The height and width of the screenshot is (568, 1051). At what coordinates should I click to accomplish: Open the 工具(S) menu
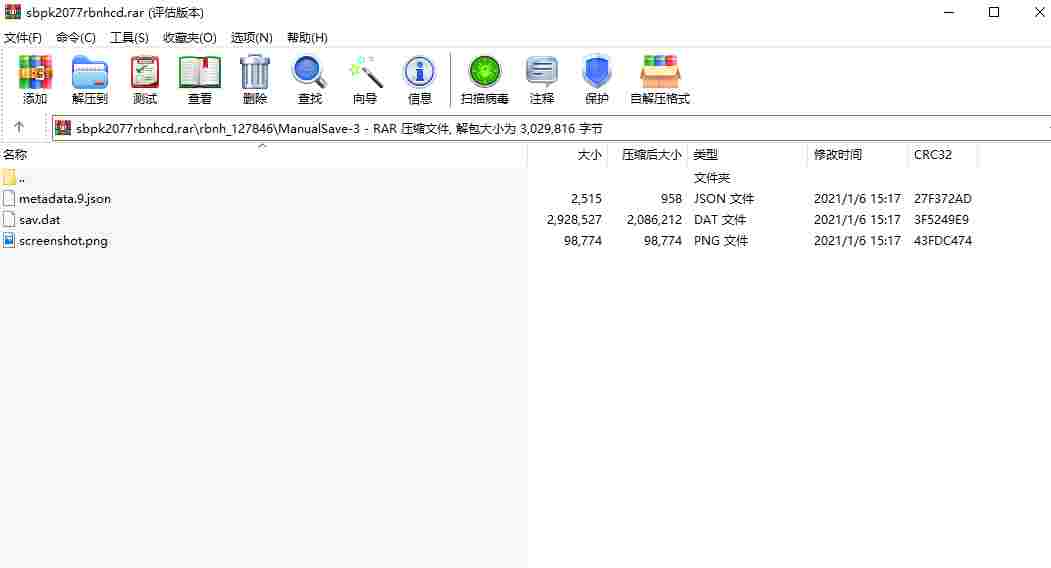coord(129,38)
